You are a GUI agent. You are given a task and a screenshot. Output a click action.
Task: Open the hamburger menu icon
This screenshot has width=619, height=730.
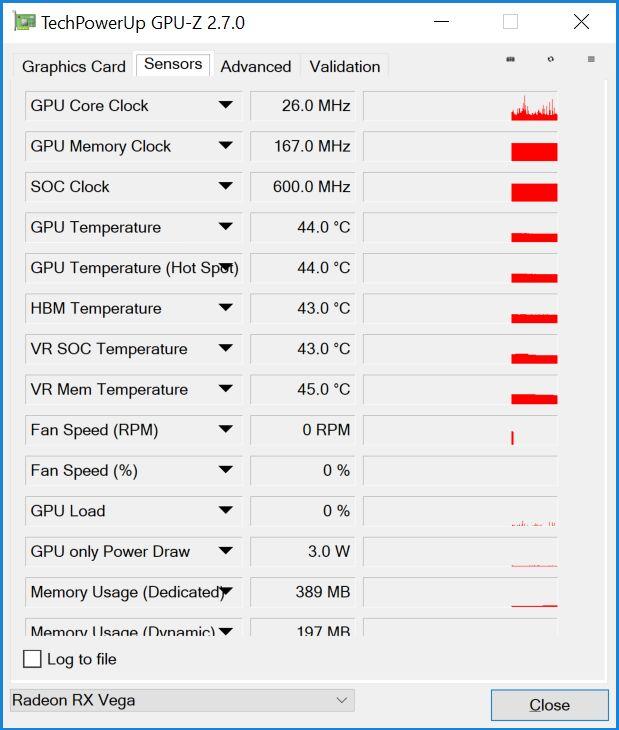pos(591,59)
